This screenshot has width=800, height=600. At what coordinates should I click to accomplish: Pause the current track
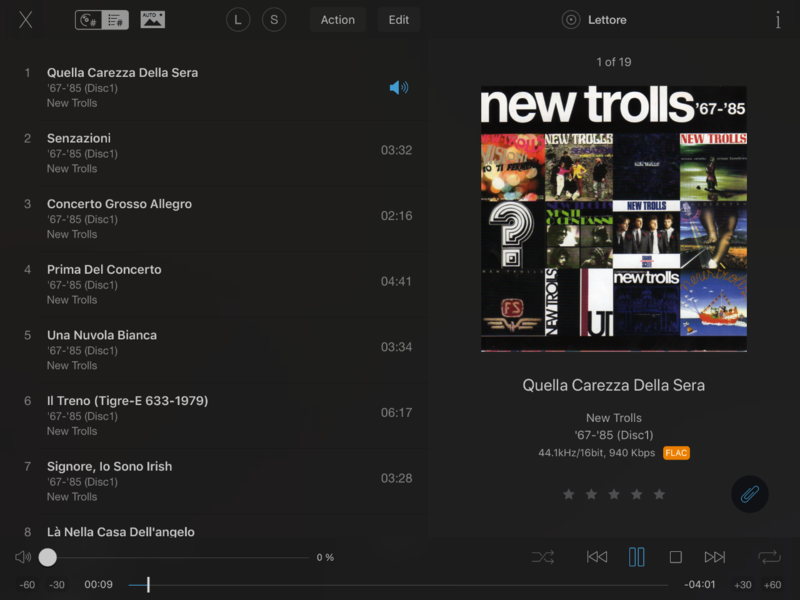pos(636,557)
